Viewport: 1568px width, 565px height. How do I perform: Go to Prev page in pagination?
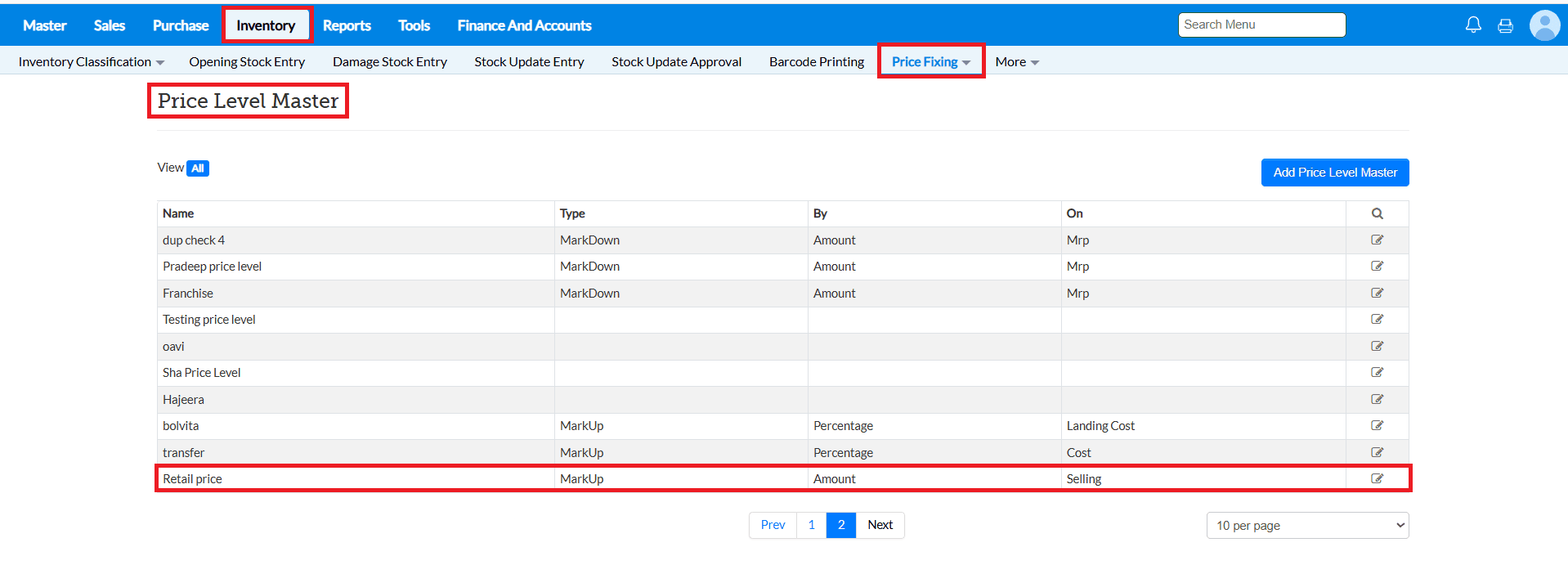point(773,525)
